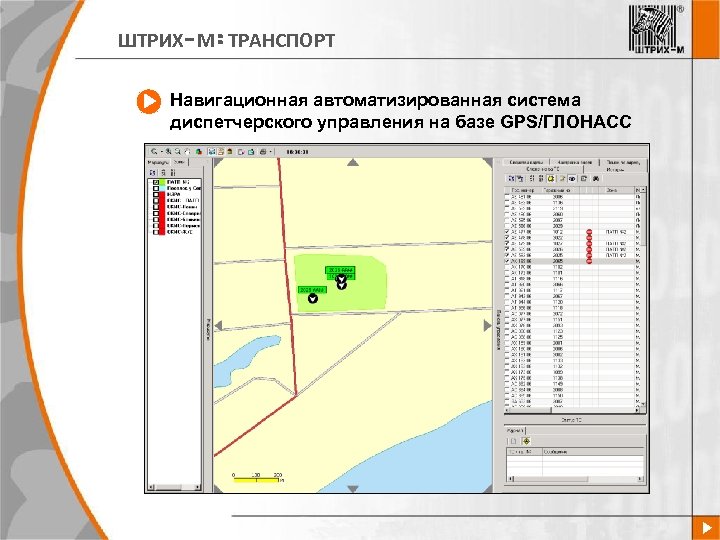The height and width of the screenshot is (540, 720).
Task: Select the hand pan tool
Action: click(x=187, y=152)
